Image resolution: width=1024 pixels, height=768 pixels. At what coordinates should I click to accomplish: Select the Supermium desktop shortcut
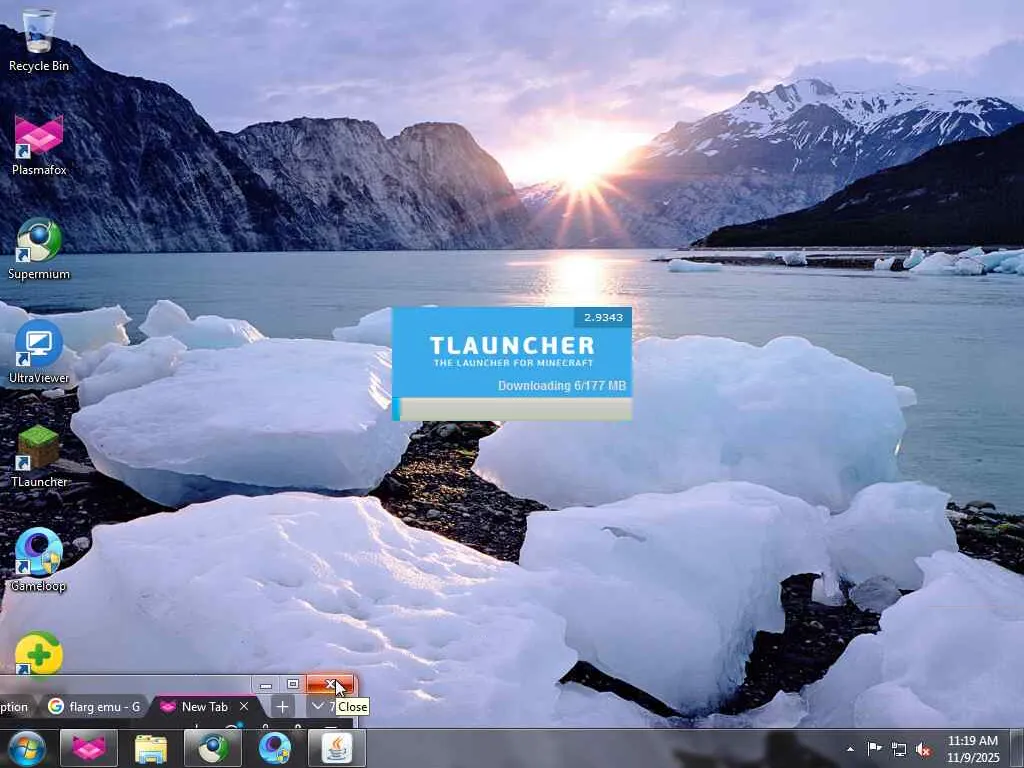[39, 249]
